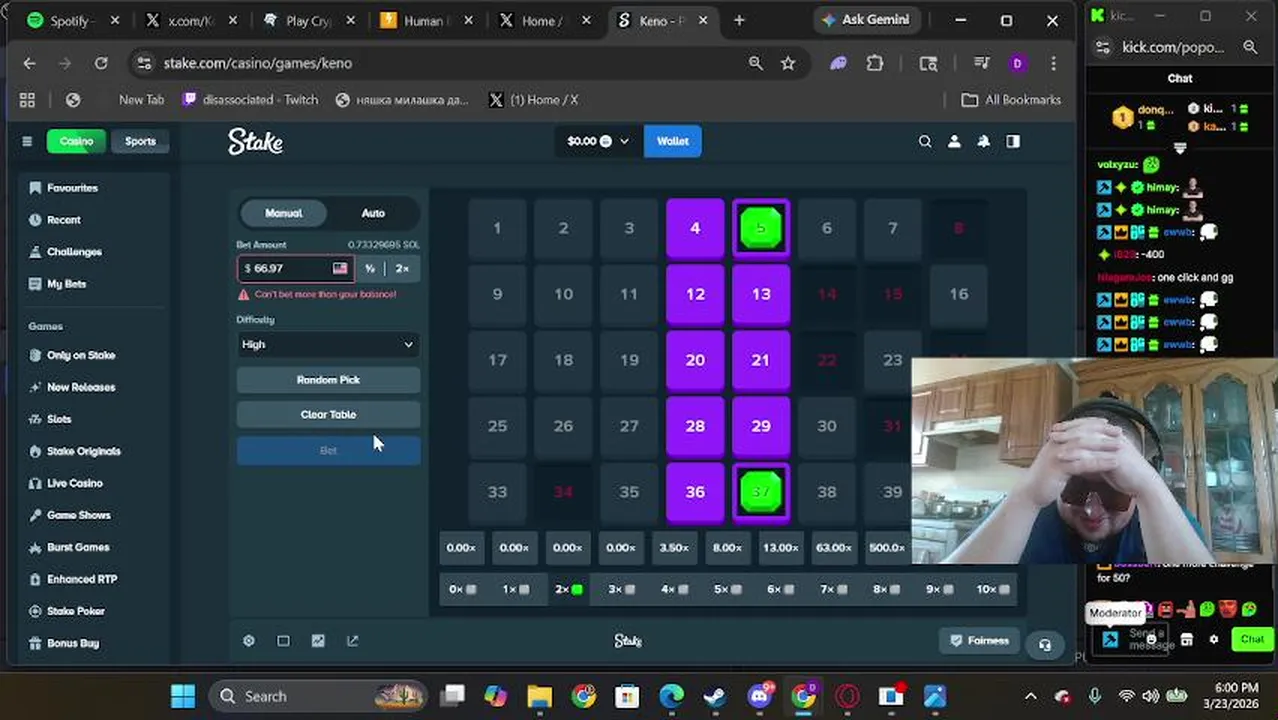The width and height of the screenshot is (1278, 720).
Task: Open disassociated - Twitch bookmark
Action: click(x=251, y=100)
